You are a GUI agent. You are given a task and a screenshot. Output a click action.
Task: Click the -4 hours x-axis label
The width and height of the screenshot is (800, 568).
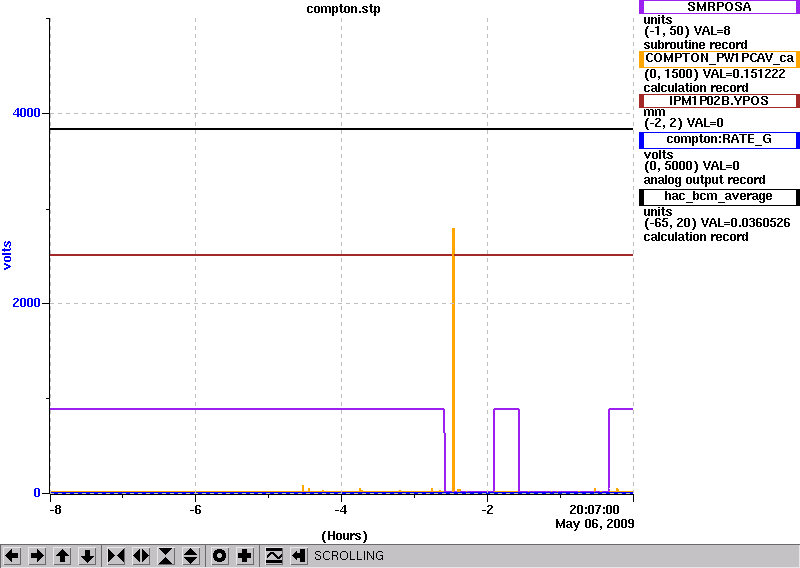pyautogui.click(x=341, y=510)
